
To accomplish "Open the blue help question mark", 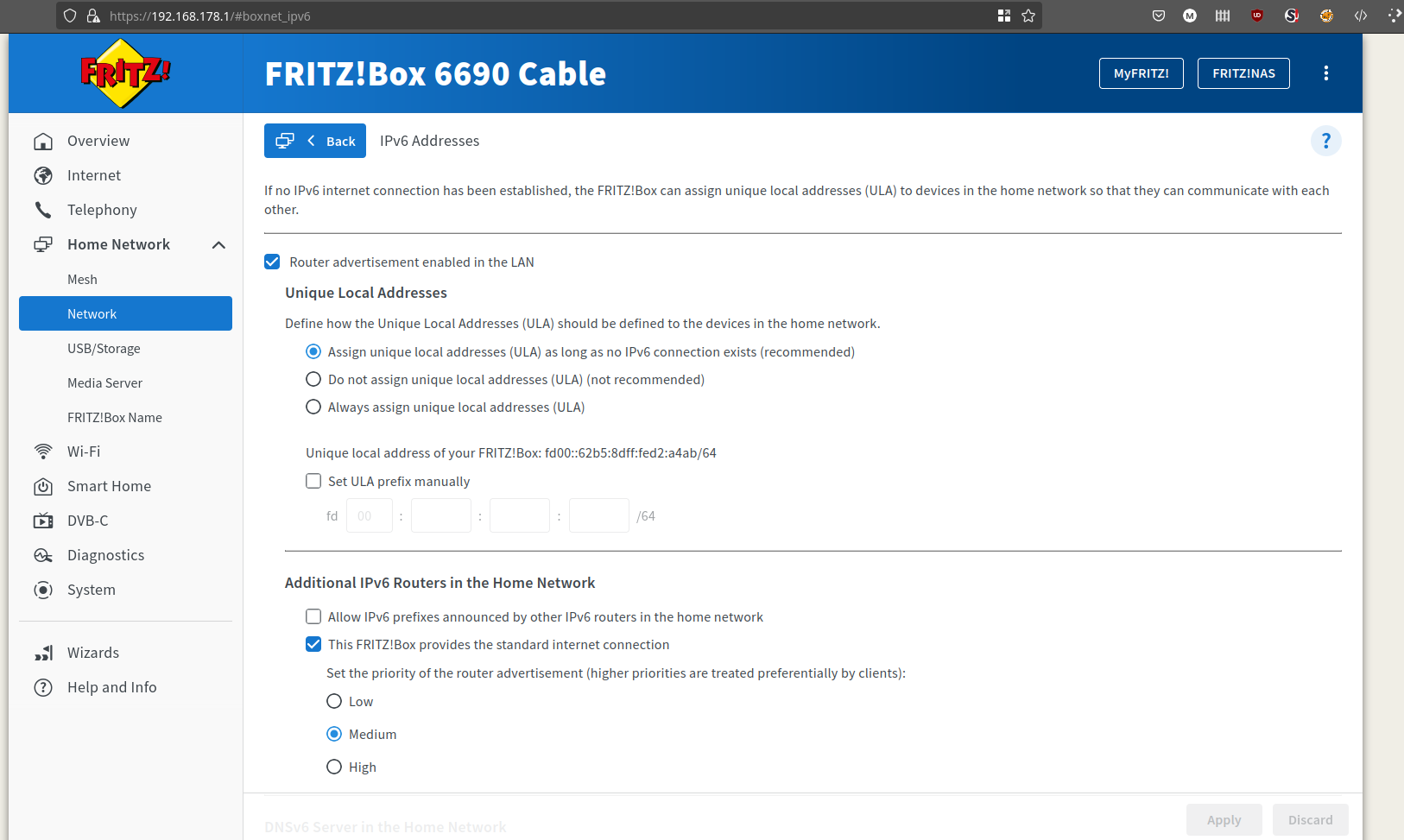I will (x=1326, y=141).
